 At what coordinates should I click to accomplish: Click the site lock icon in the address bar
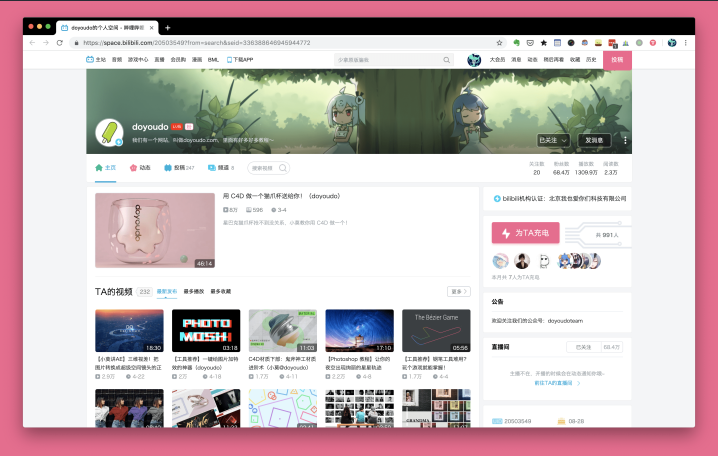click(x=76, y=43)
